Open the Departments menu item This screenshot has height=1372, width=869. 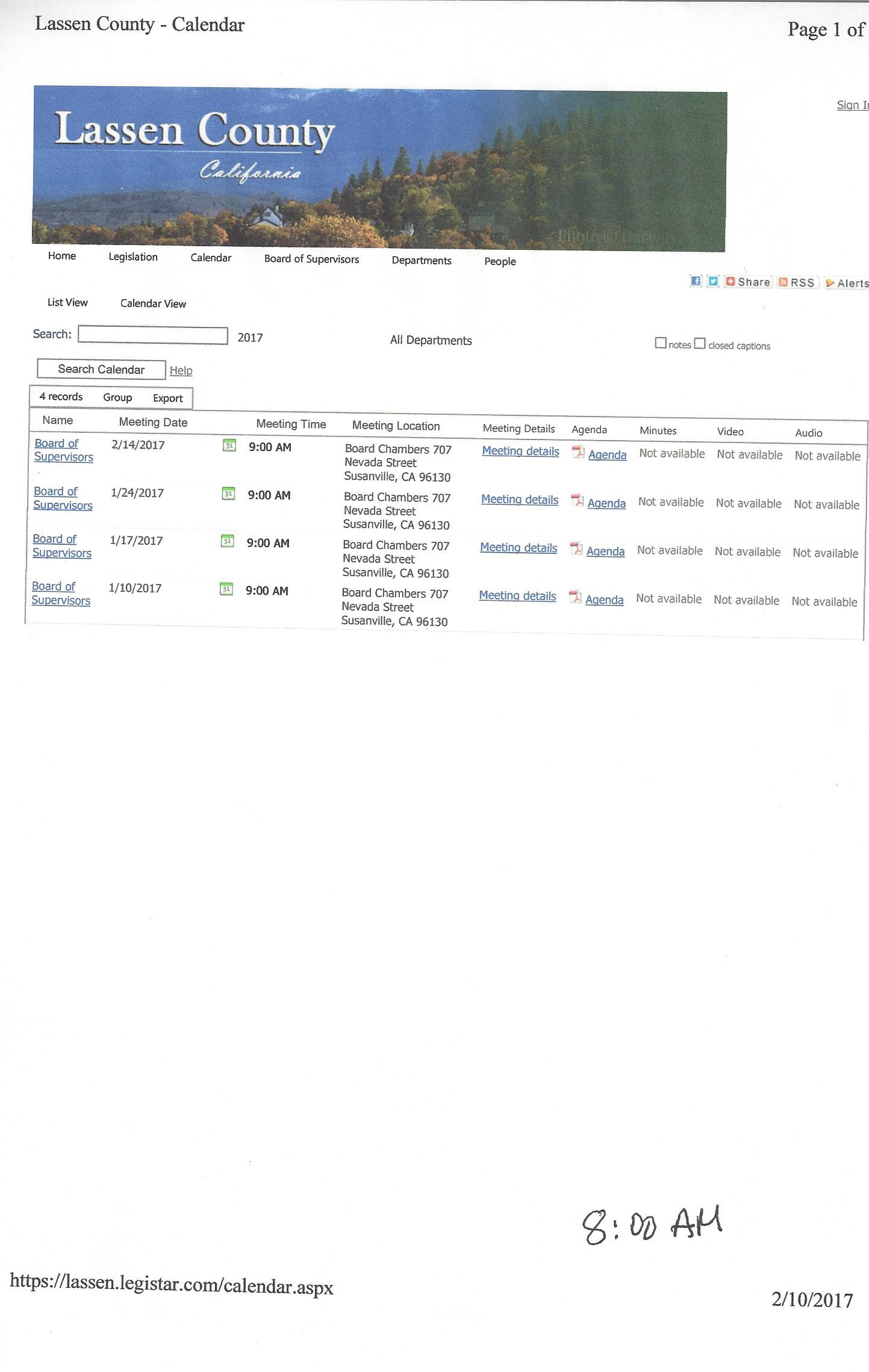[x=422, y=260]
